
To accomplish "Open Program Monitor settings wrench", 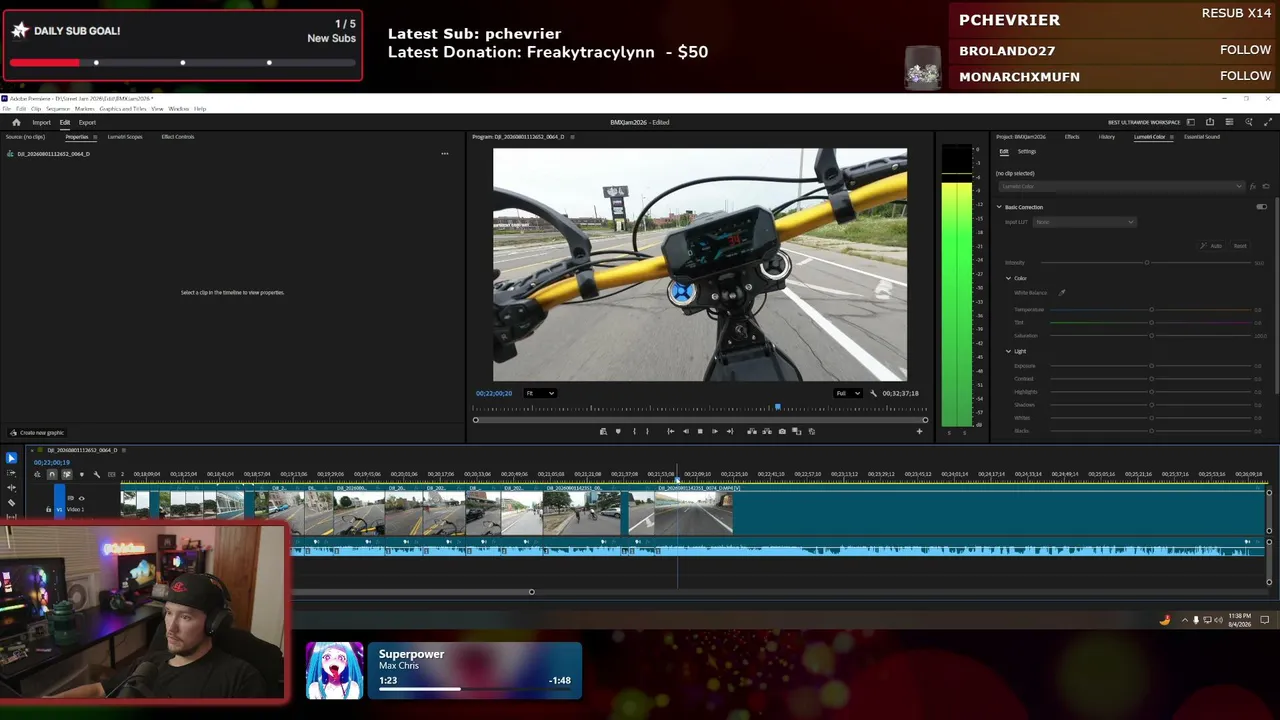I will (x=873, y=393).
